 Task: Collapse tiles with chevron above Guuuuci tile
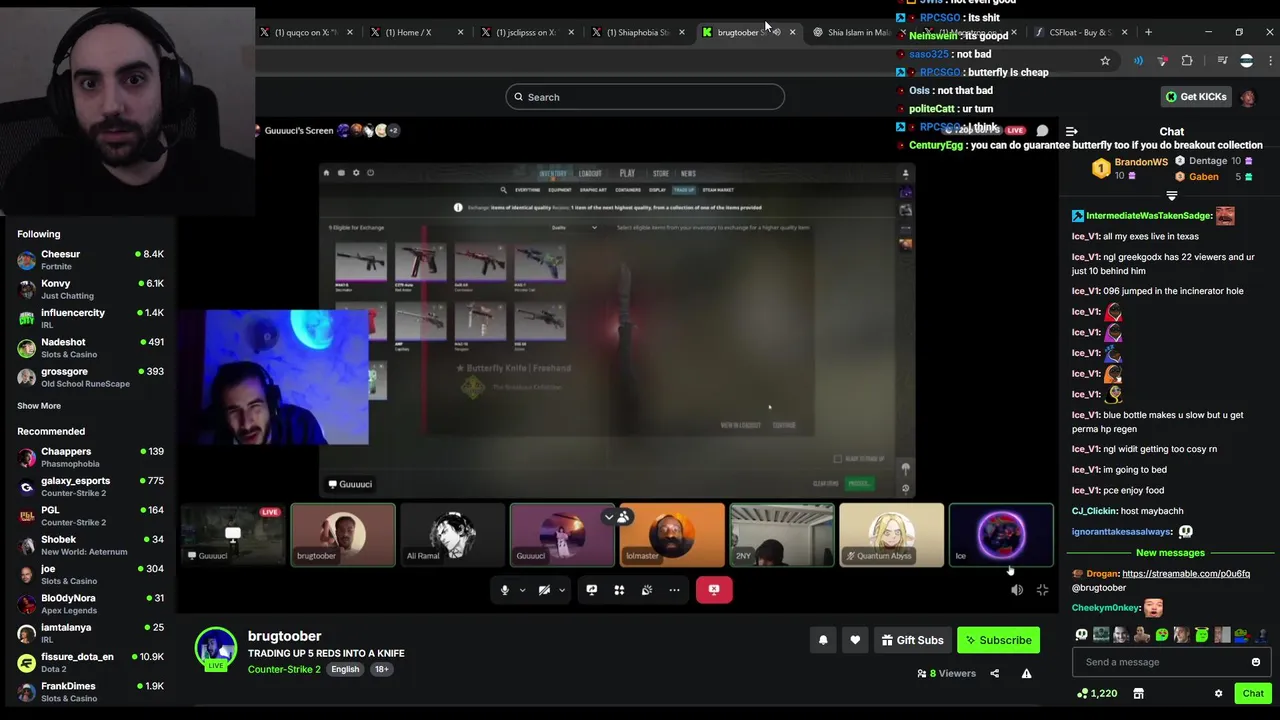[608, 517]
